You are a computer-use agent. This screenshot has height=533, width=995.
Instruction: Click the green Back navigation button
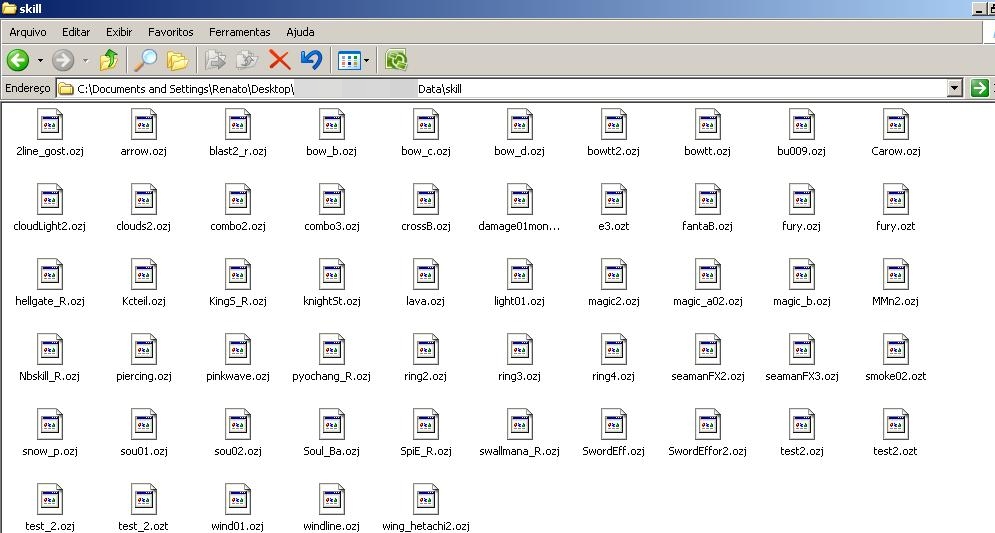click(x=17, y=61)
